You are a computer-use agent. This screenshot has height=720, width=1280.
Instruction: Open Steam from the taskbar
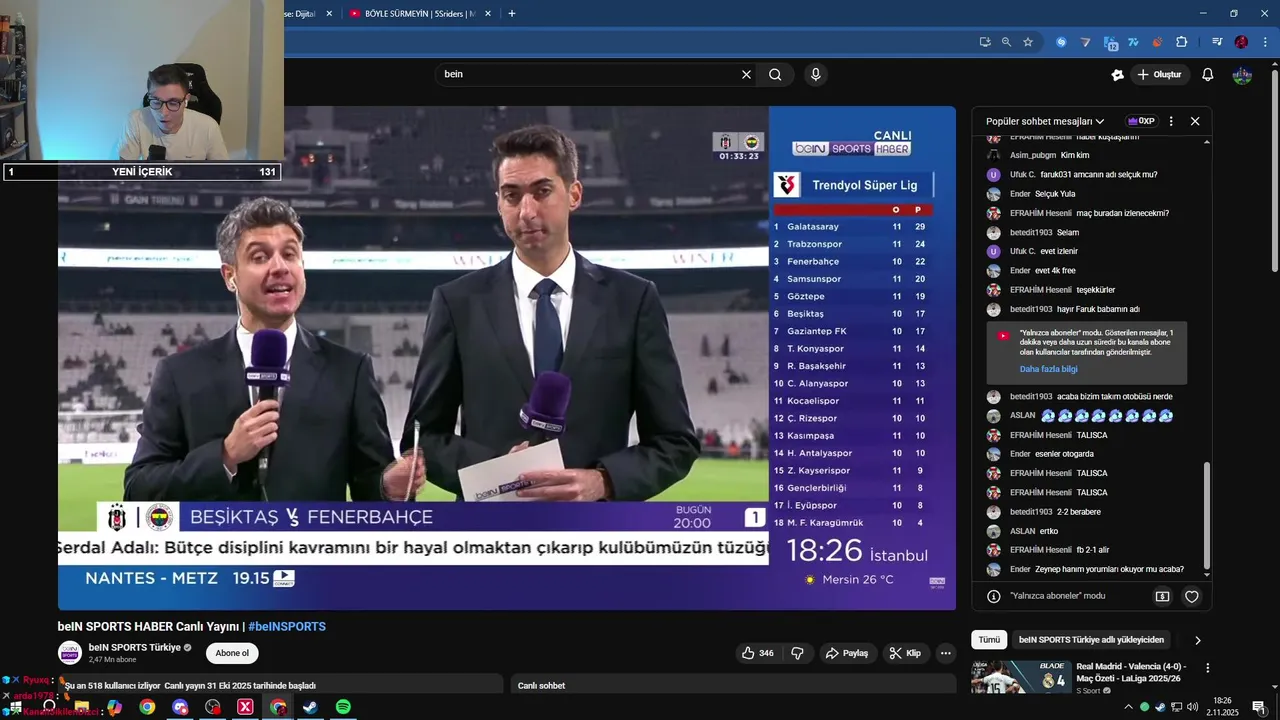311,707
